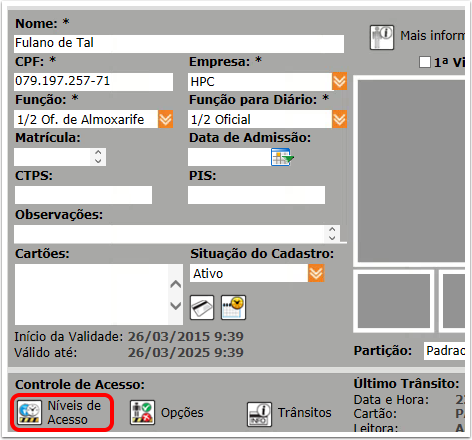Click the calendar clock validity icon
Viewport: 472px width, 440px height.
[x=233, y=307]
